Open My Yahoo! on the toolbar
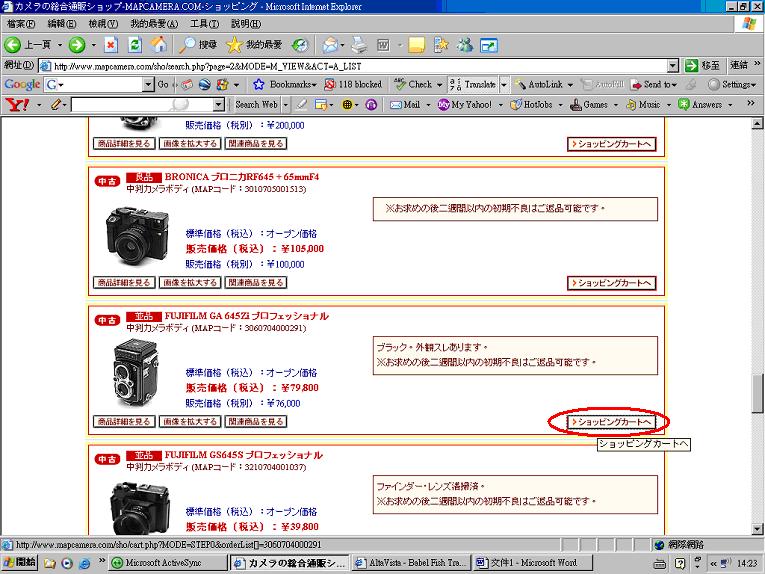This screenshot has height=574, width=765. [x=465, y=104]
